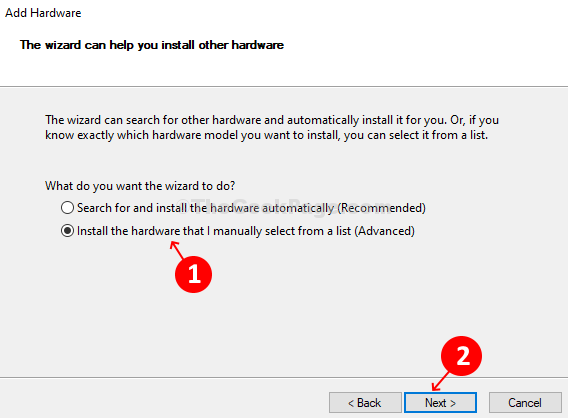Click the red circle numbered 2
Image resolution: width=568 pixels, height=418 pixels.
point(462,355)
